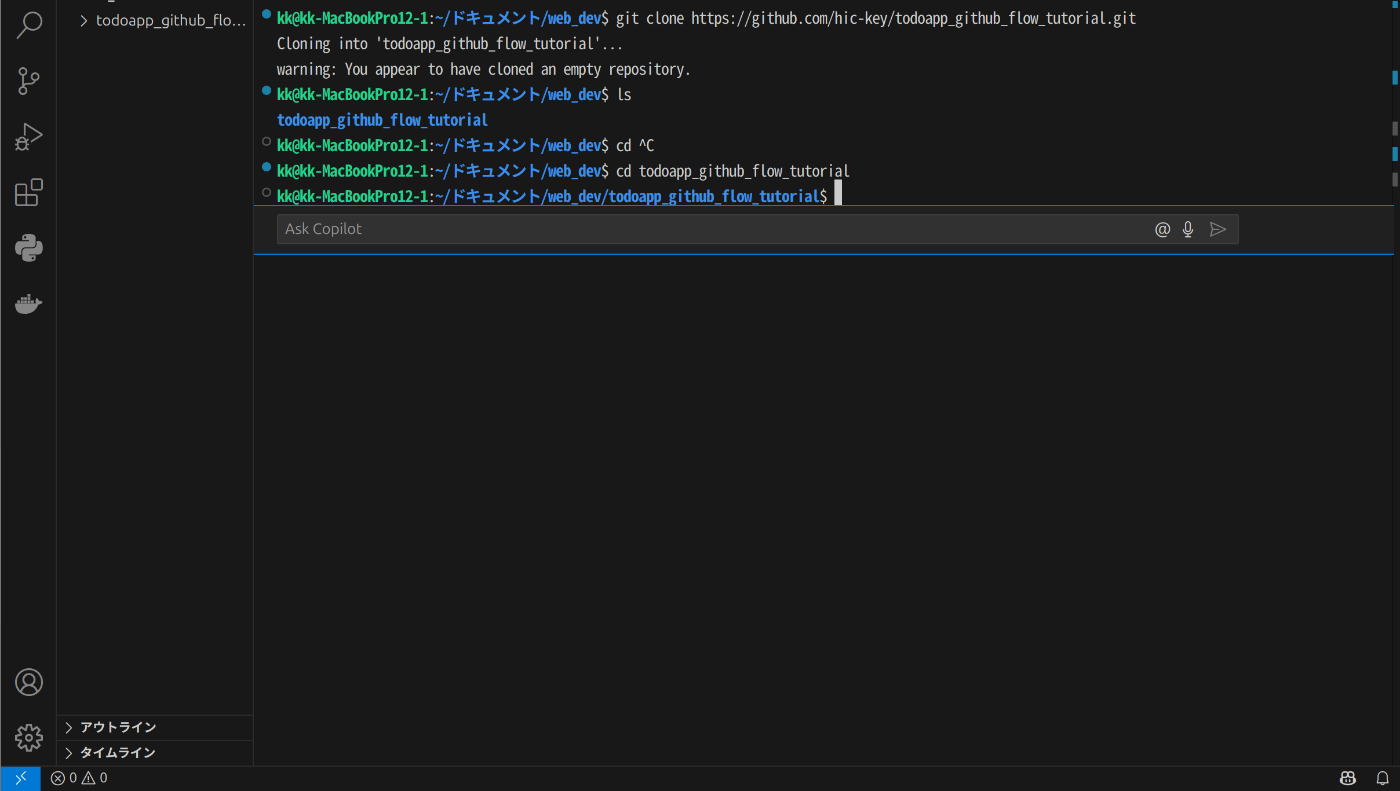
Task: Click the 'cd todoapp_github_flow_tutorial' command text
Action: point(733,171)
